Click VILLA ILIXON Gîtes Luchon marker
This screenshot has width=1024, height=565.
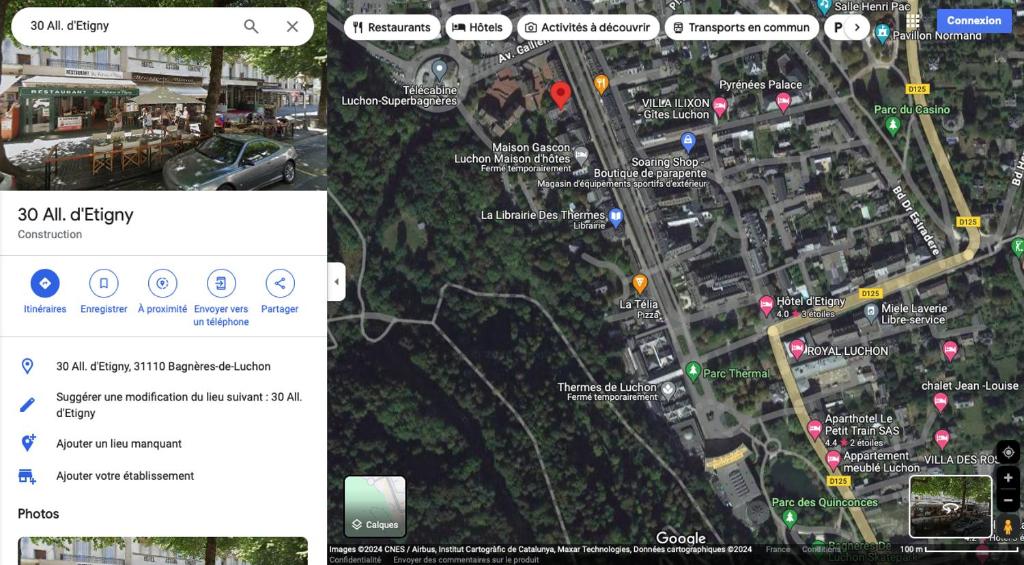[x=720, y=106]
